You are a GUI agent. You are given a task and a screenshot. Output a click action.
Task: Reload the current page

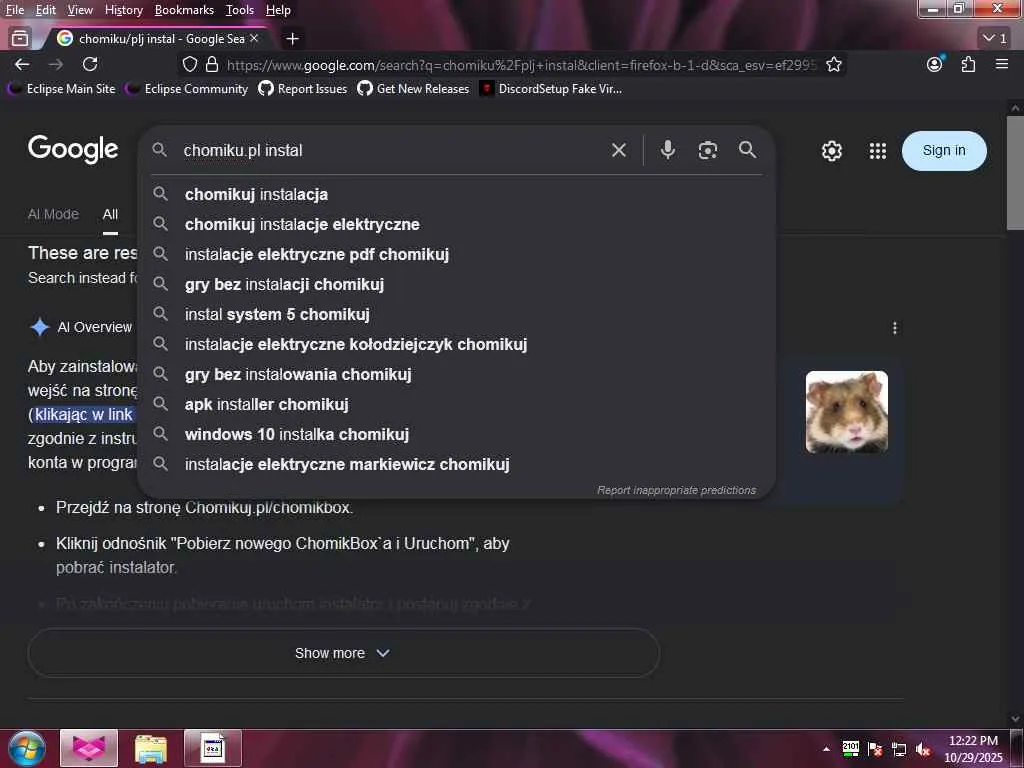90,64
